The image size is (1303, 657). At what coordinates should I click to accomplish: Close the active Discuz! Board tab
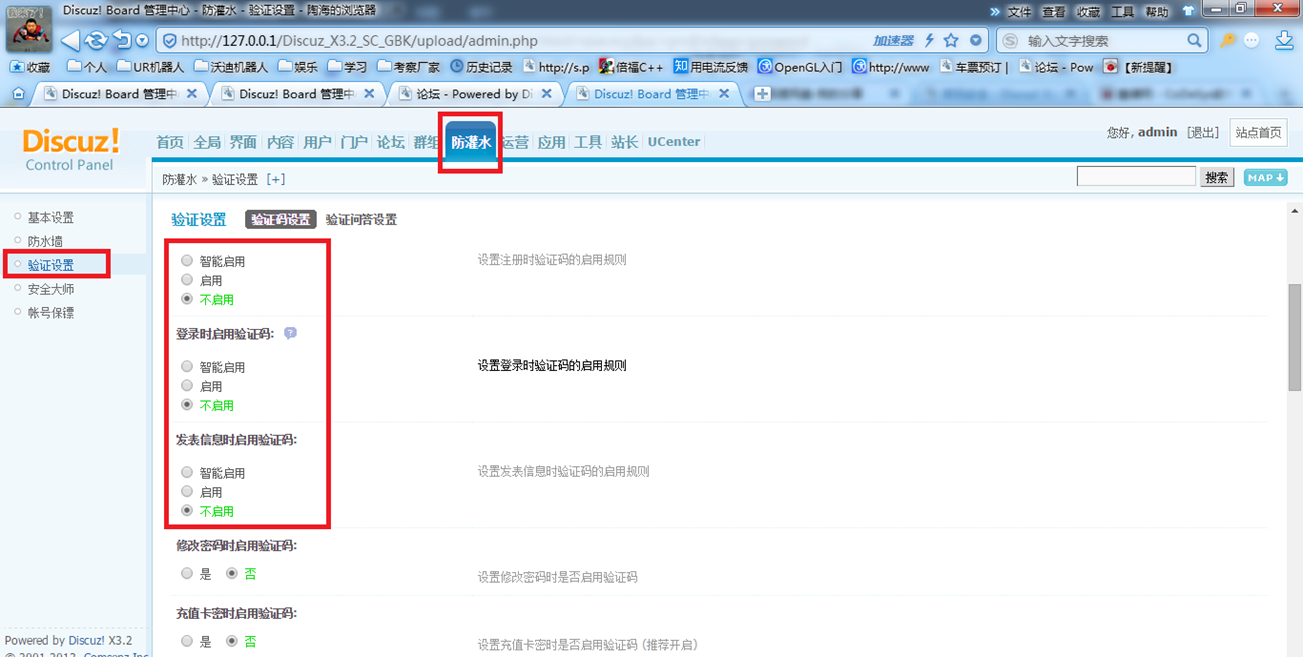coord(726,94)
